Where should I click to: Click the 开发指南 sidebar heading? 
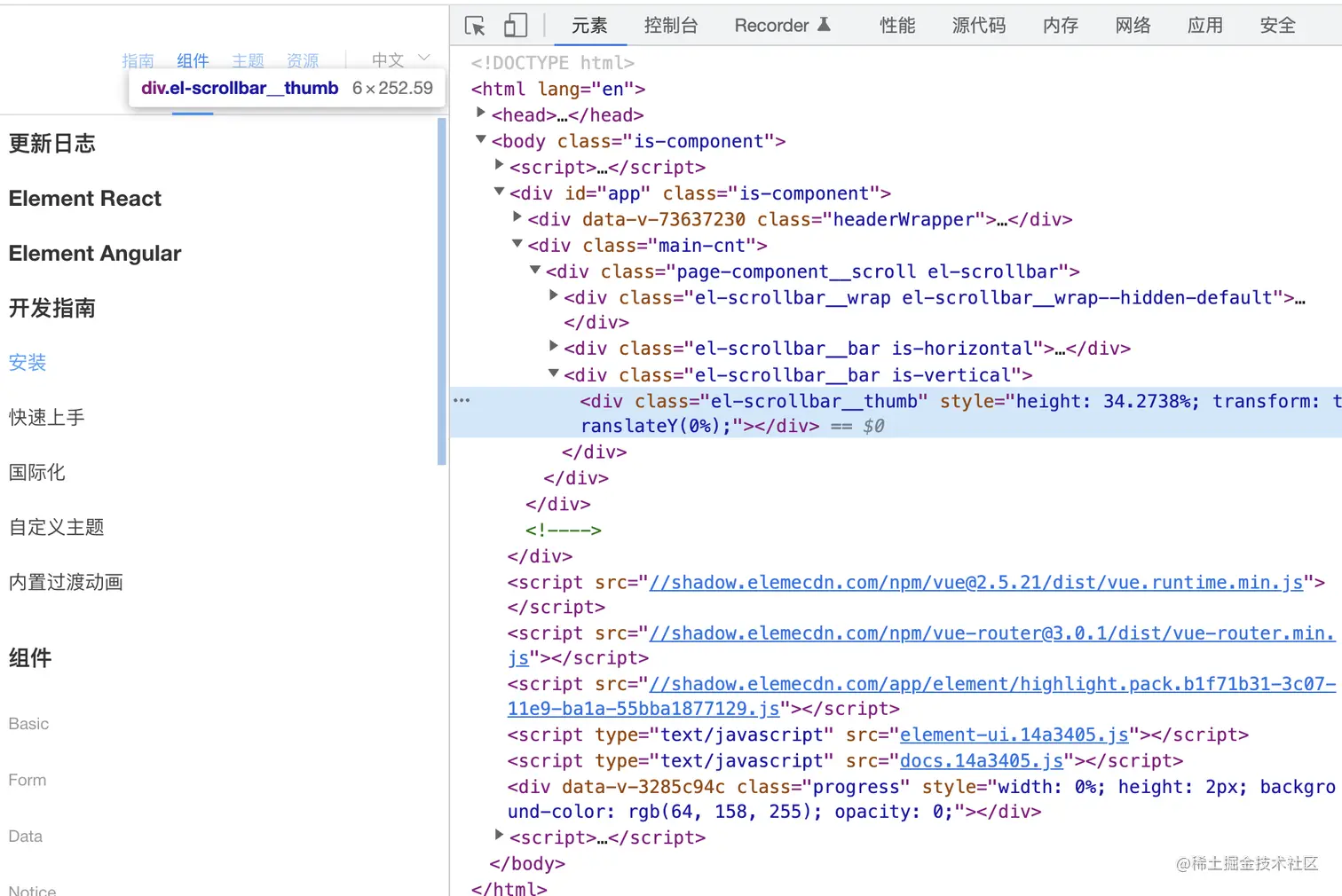click(52, 309)
